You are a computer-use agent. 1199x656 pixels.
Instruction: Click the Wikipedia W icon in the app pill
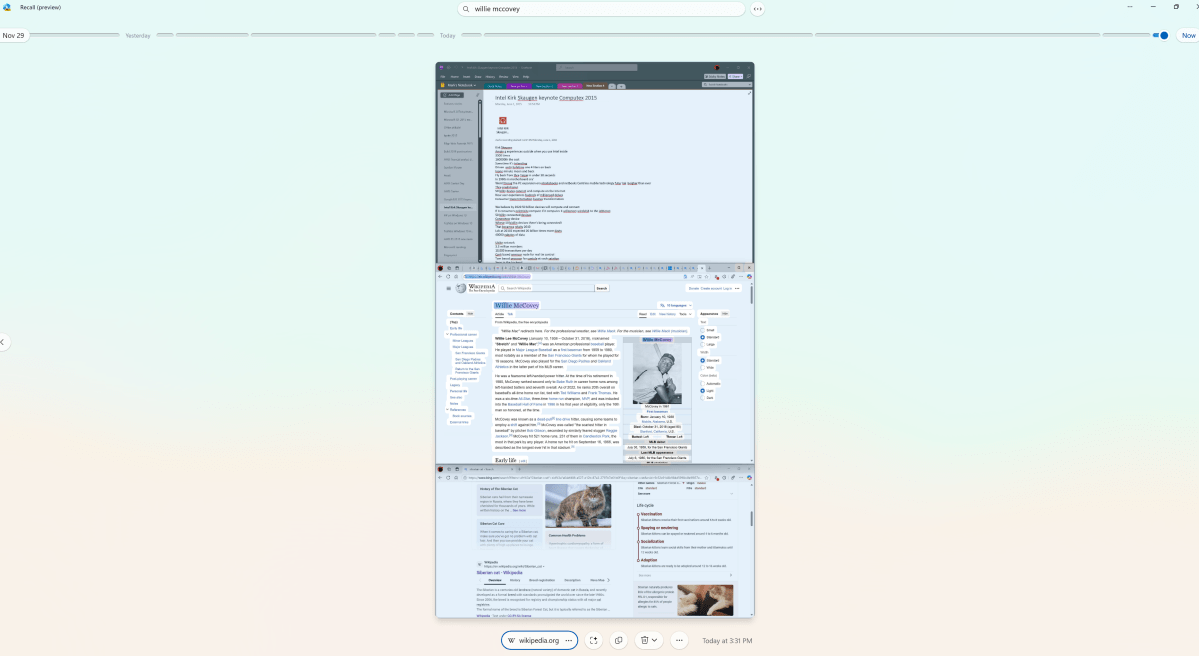point(511,640)
